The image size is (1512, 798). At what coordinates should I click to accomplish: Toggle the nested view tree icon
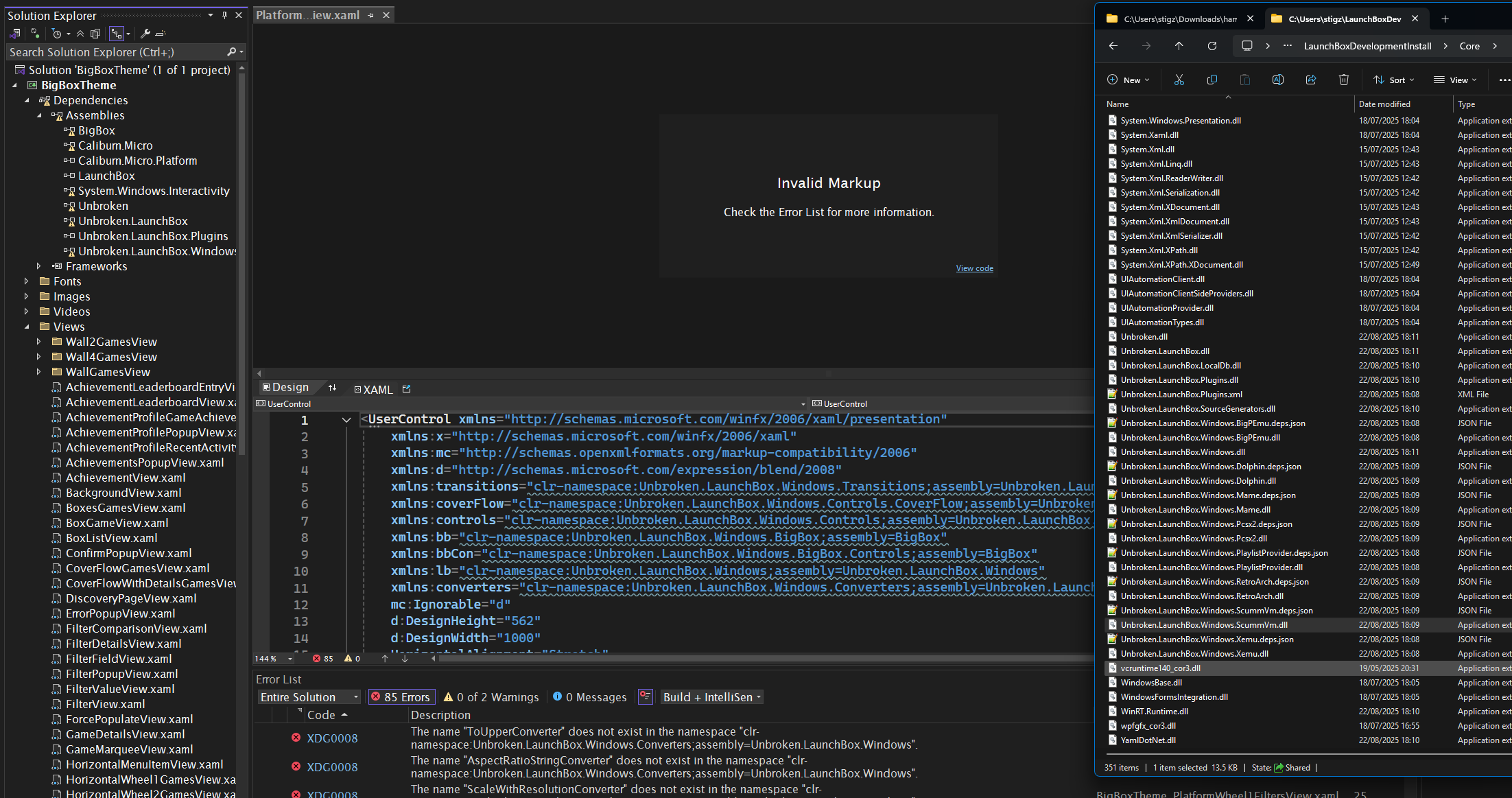(117, 33)
